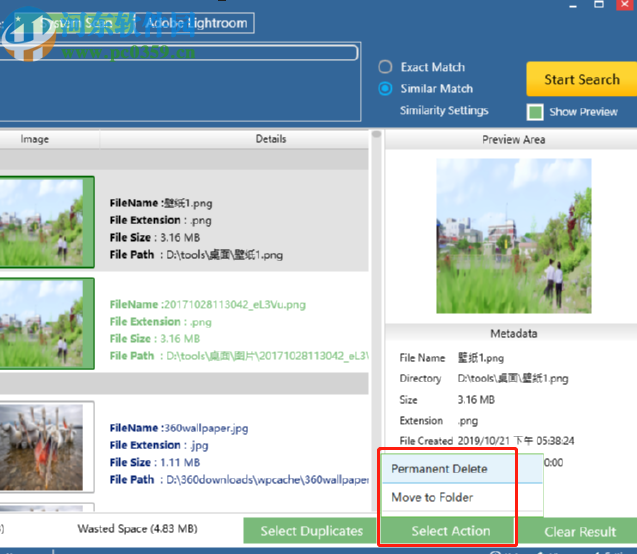Click the FileName 壁纸1.png text
The image size is (637, 554).
point(161,203)
